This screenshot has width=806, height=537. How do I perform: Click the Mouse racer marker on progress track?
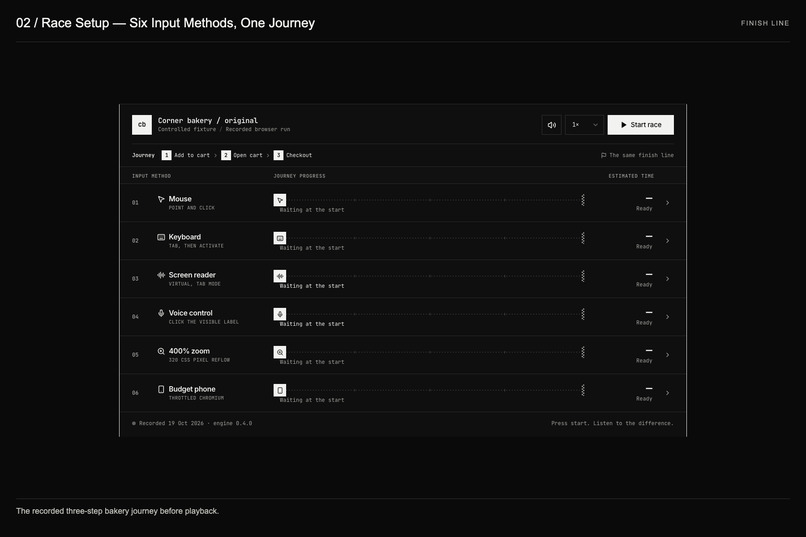(x=280, y=200)
